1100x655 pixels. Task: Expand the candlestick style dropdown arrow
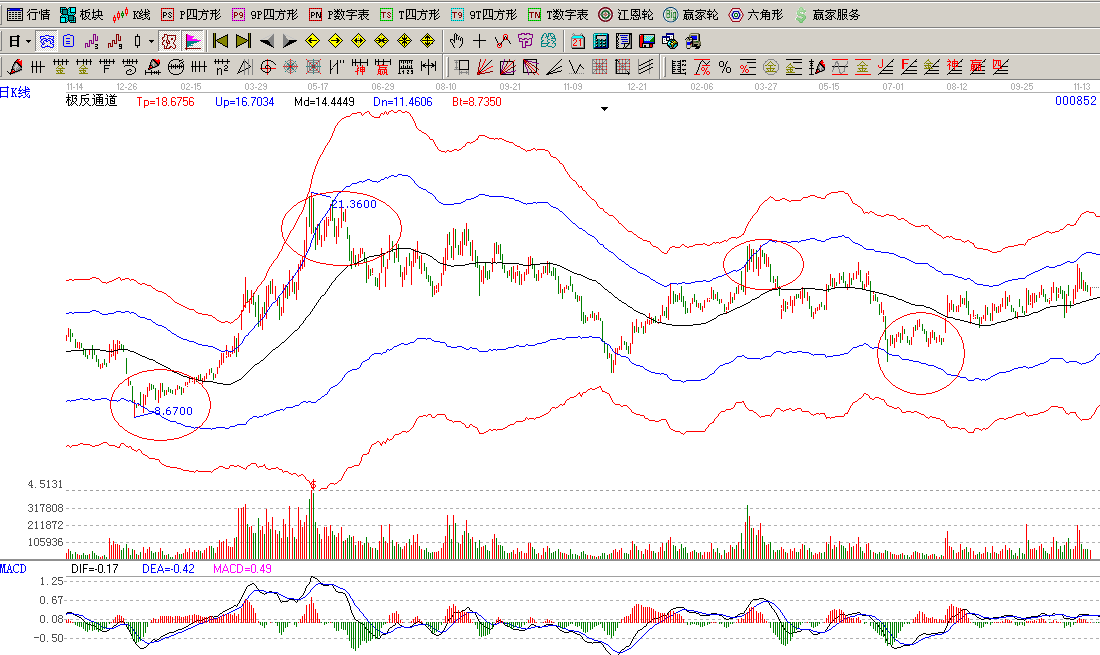151,42
